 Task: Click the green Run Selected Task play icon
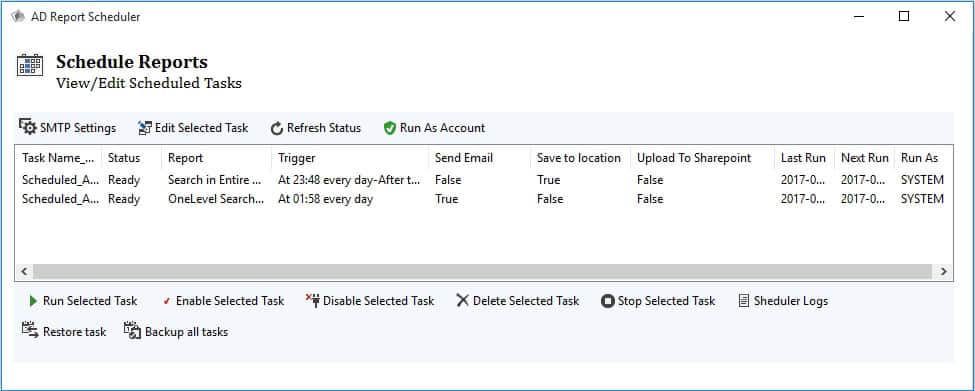pos(33,301)
